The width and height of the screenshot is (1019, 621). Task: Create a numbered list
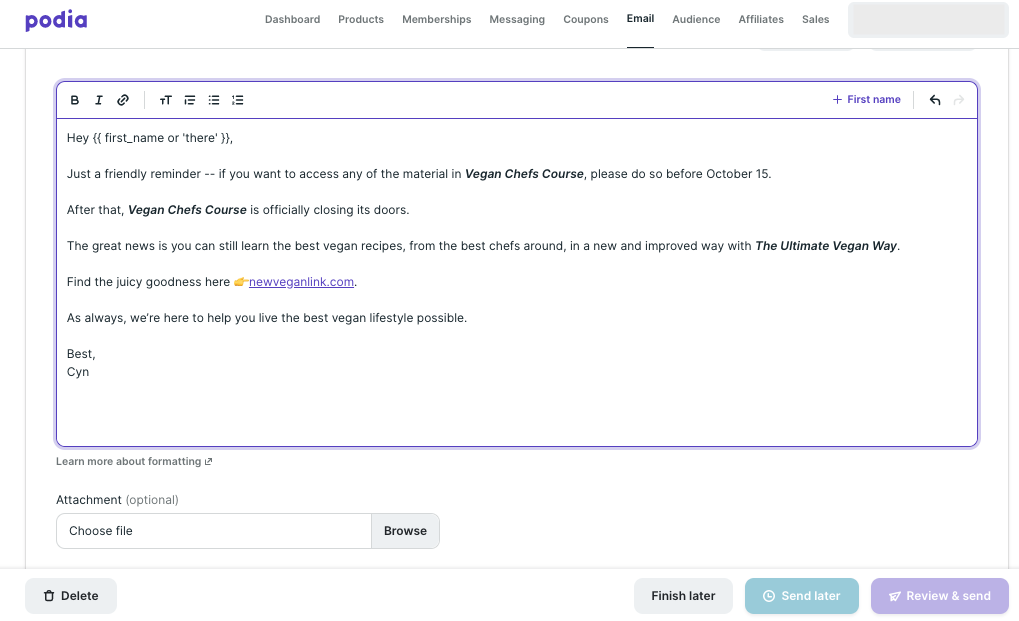pyautogui.click(x=237, y=100)
